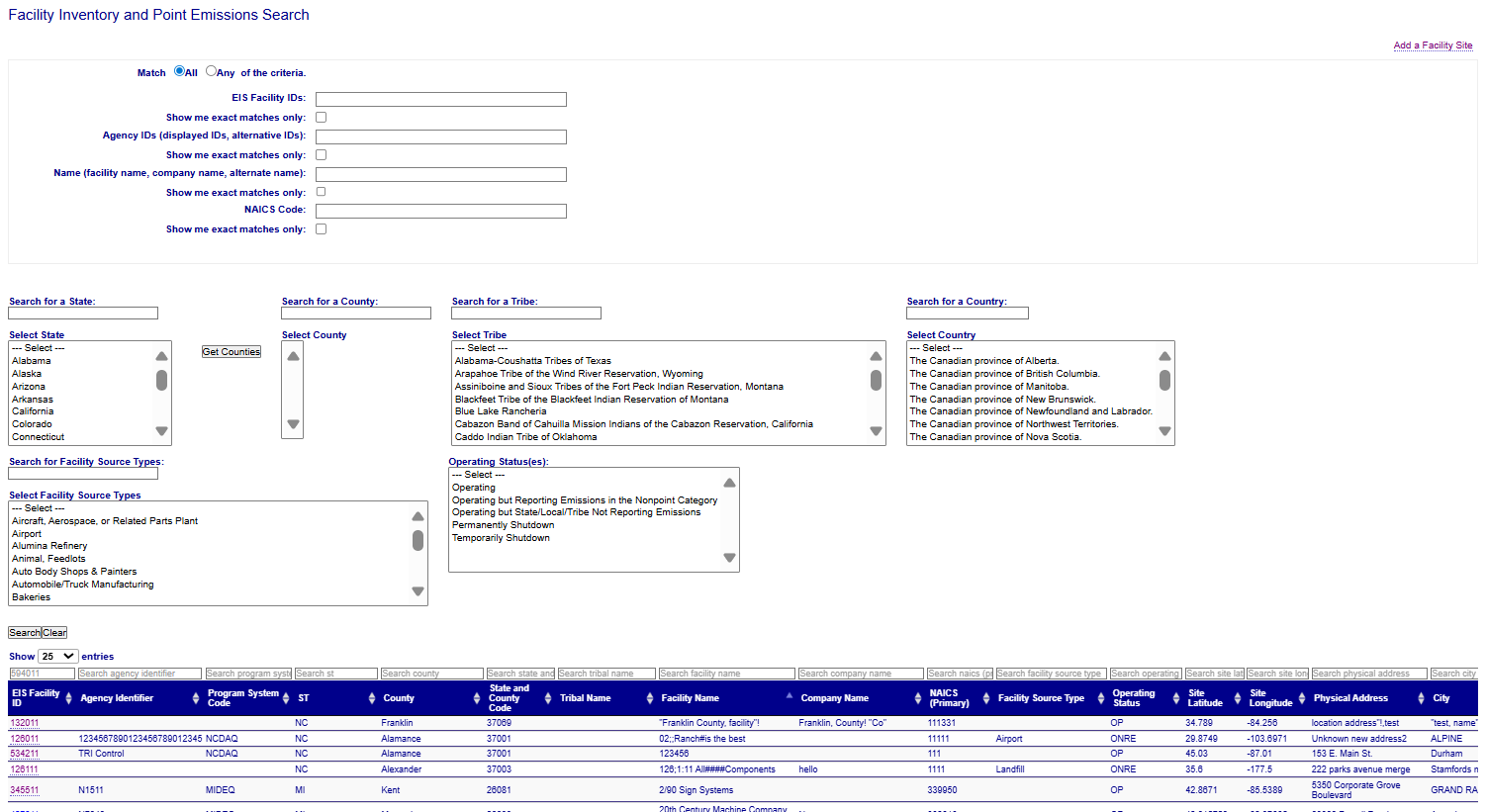Sort by County column header
Image resolution: width=1486 pixels, height=812 pixels.
tap(431, 698)
